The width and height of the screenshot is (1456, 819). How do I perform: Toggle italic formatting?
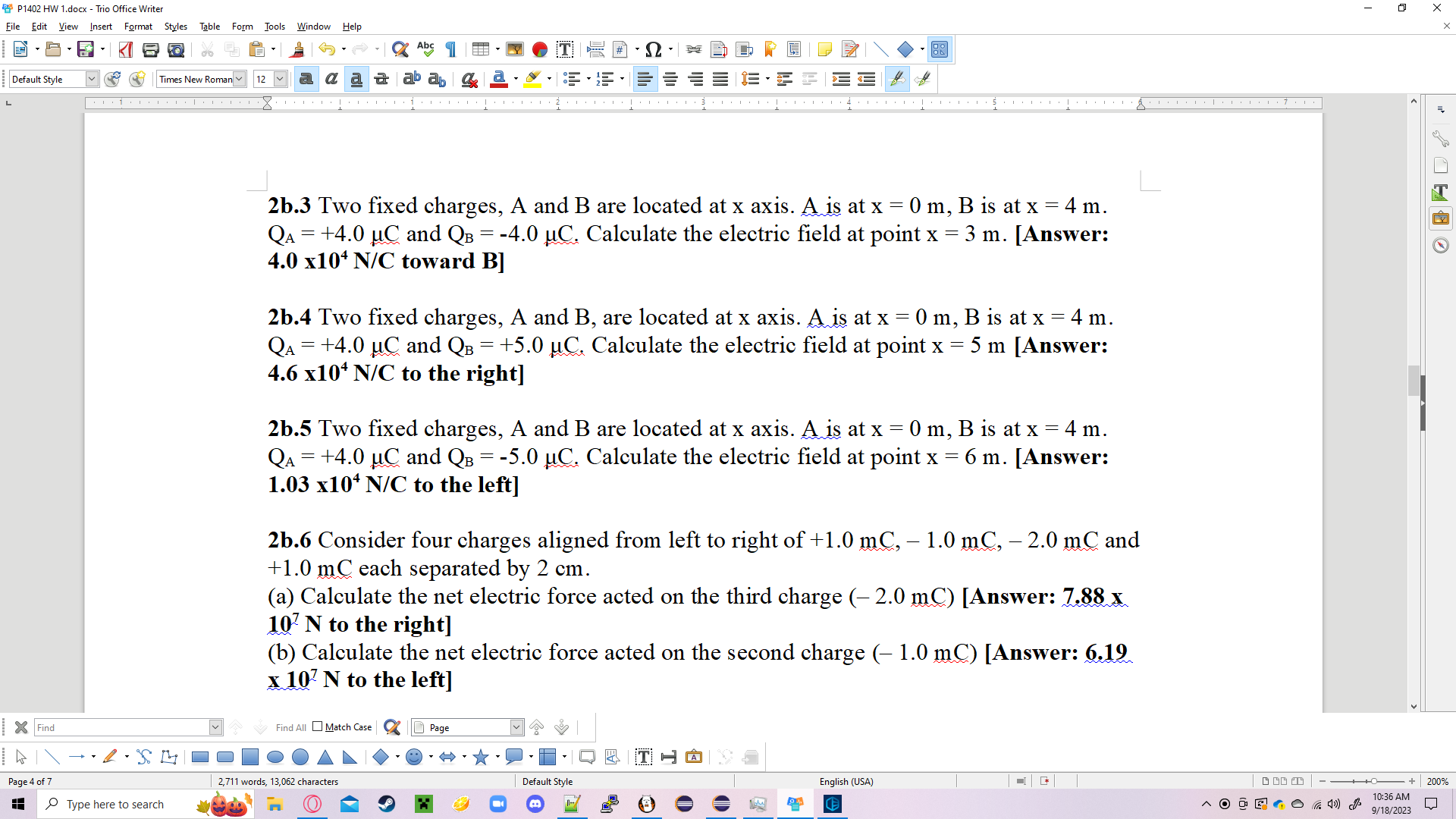(331, 79)
